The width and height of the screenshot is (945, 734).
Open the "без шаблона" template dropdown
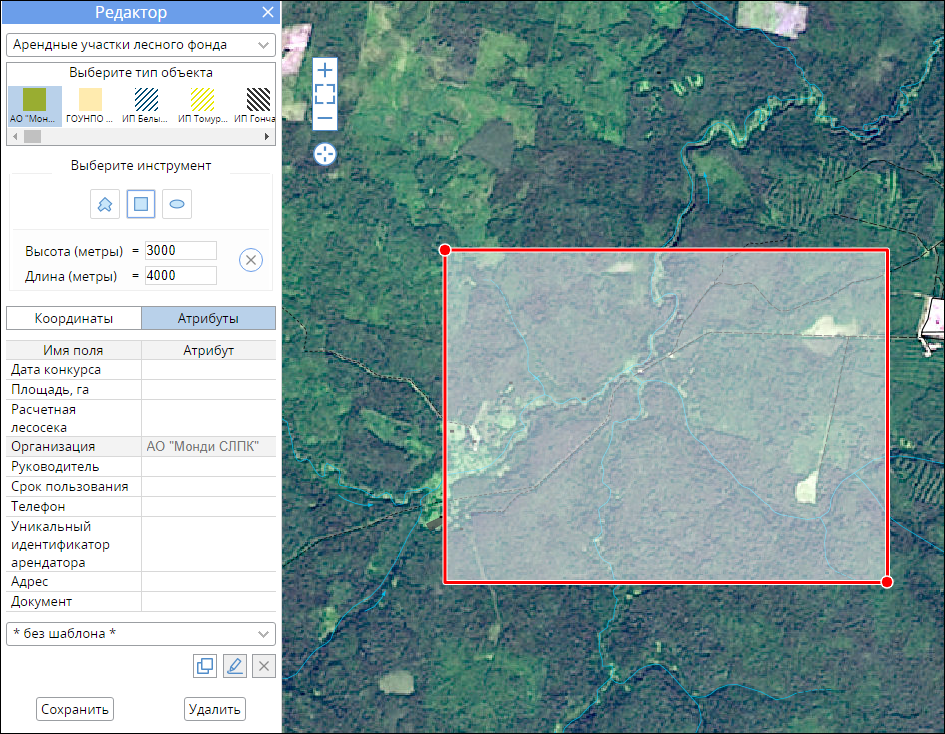(141, 634)
